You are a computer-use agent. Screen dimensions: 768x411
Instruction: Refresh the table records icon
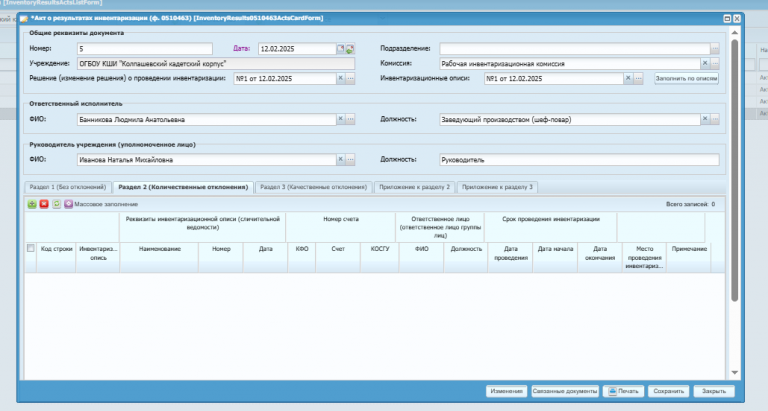click(x=56, y=204)
